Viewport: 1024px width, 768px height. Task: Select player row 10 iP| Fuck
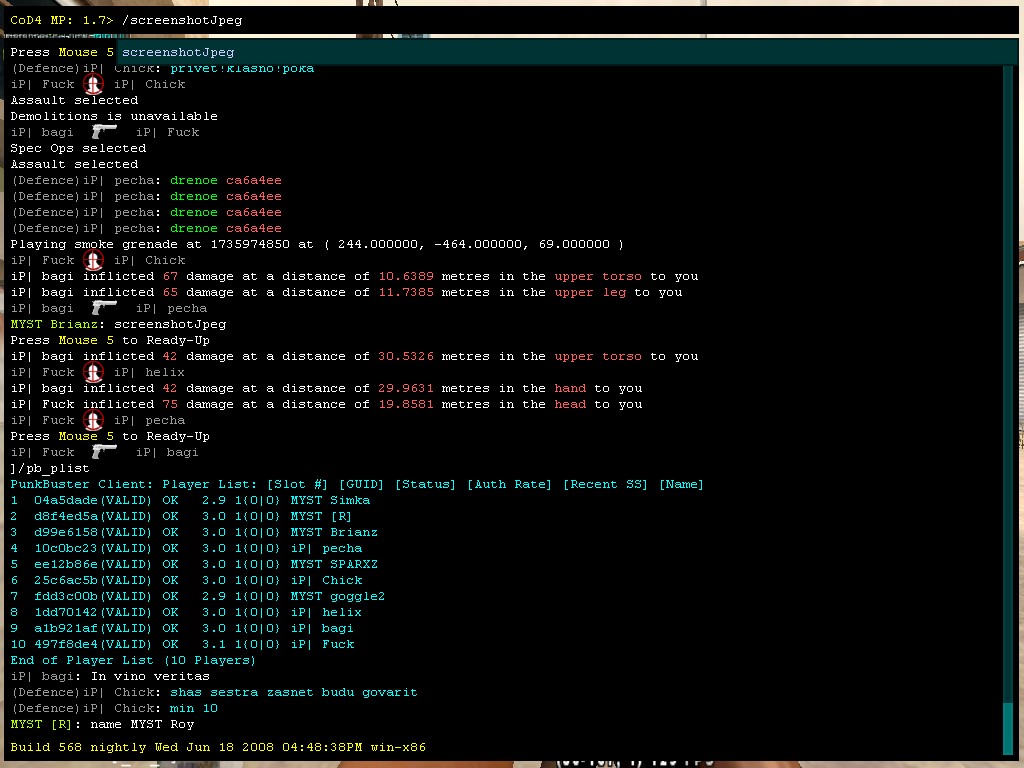click(182, 644)
